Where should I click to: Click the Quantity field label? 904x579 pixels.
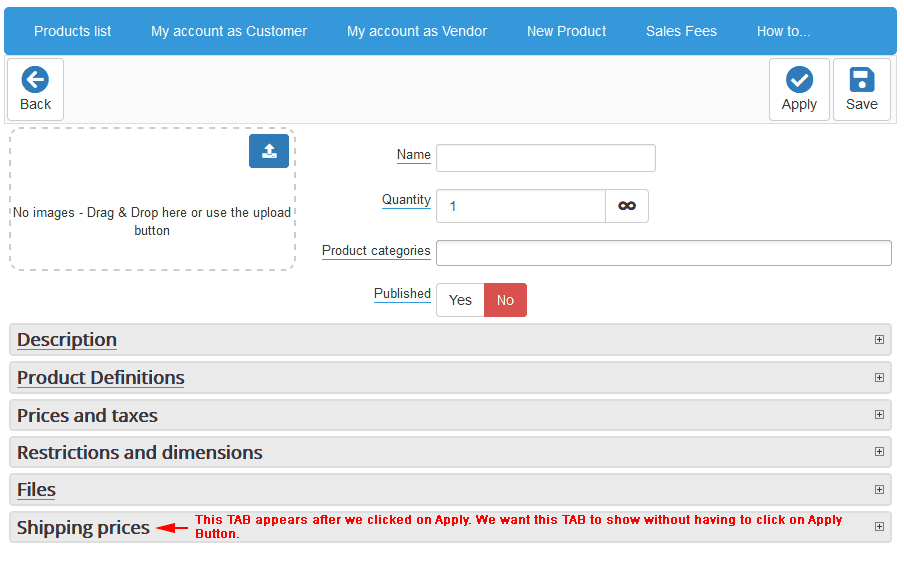(406, 200)
